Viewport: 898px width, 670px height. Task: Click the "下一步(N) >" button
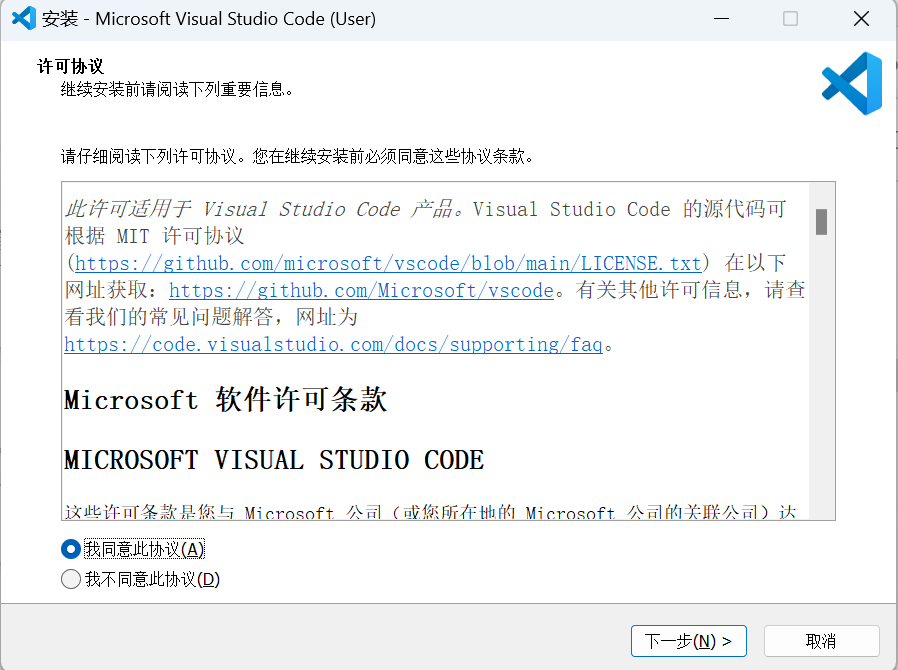[x=688, y=641]
